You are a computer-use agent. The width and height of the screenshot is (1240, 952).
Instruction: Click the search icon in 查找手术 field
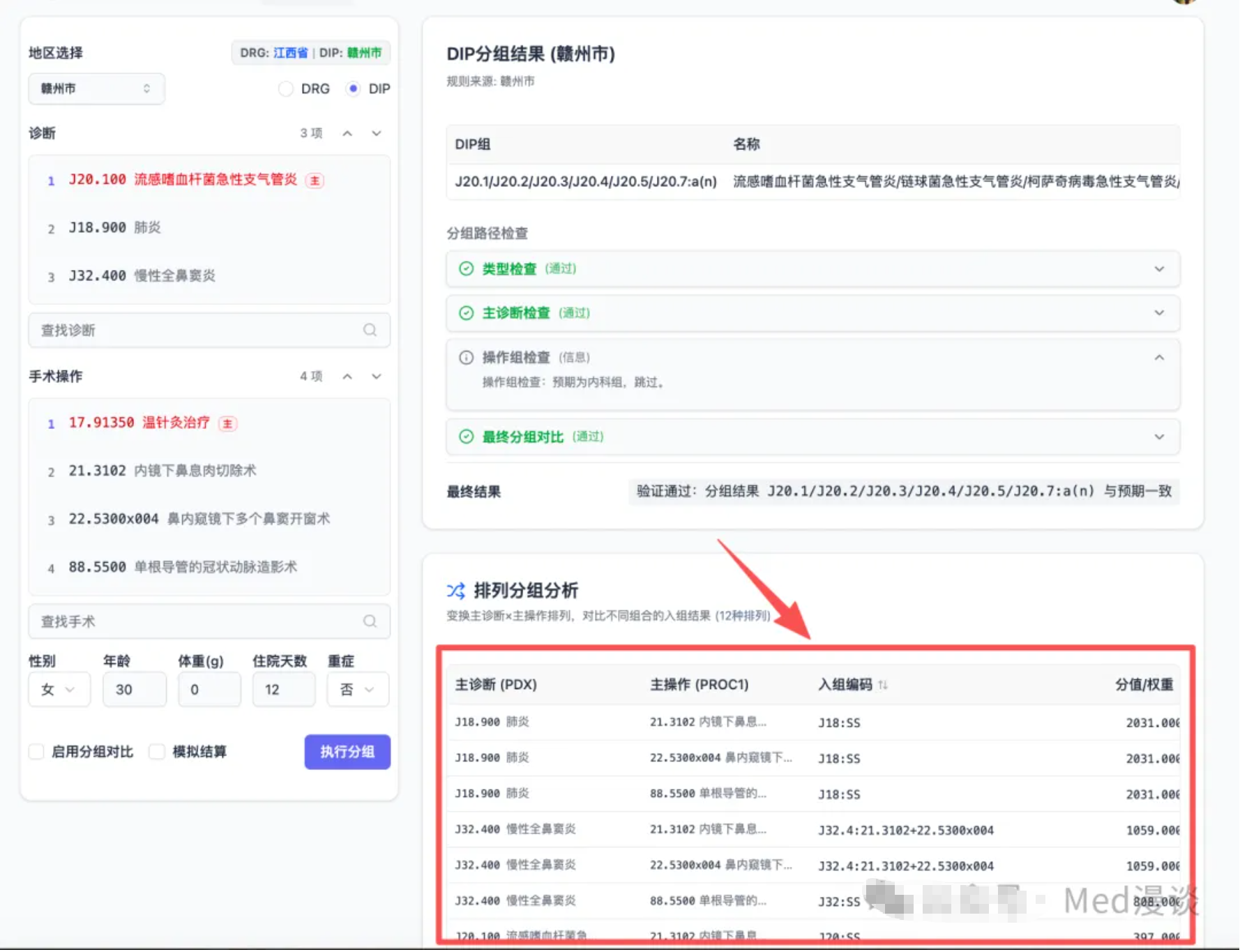pos(370,621)
